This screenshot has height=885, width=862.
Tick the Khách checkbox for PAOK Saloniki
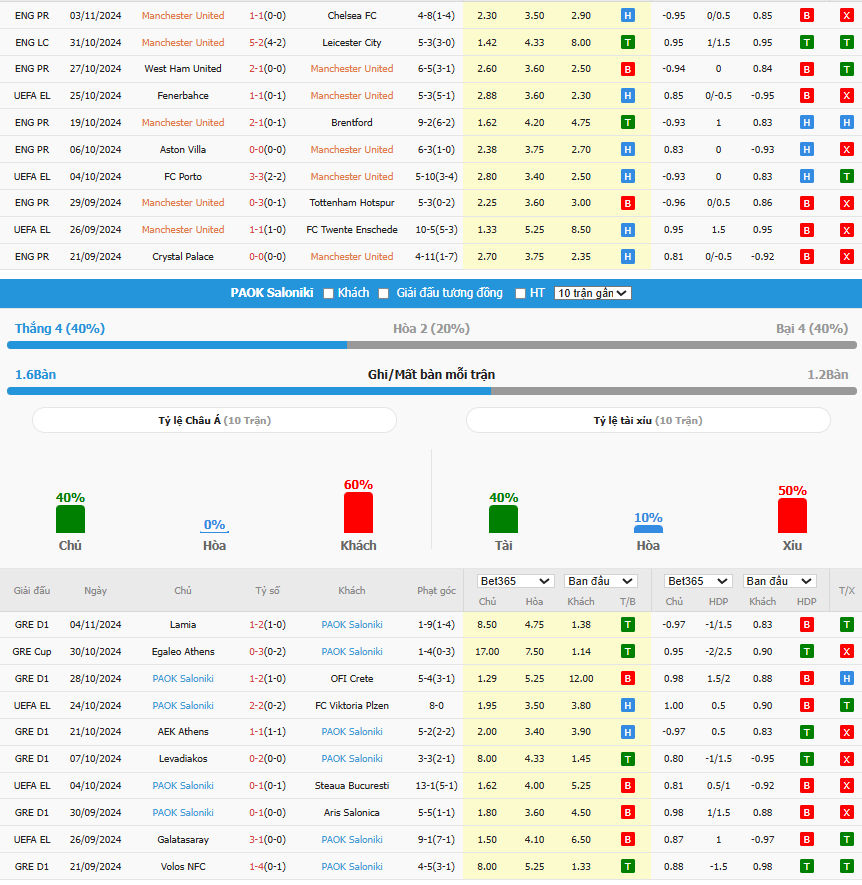[x=328, y=293]
